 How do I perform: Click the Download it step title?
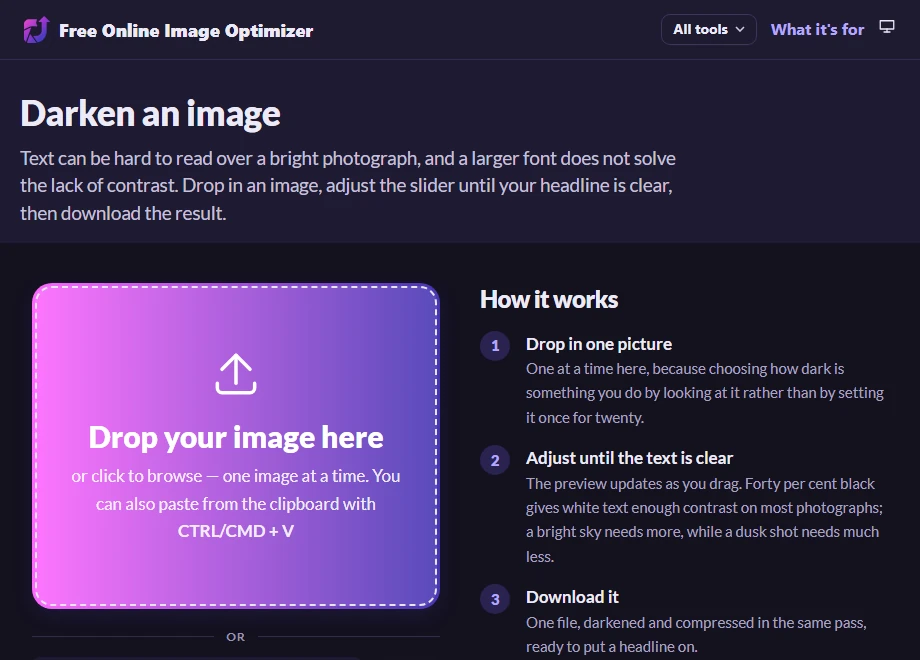(573, 597)
